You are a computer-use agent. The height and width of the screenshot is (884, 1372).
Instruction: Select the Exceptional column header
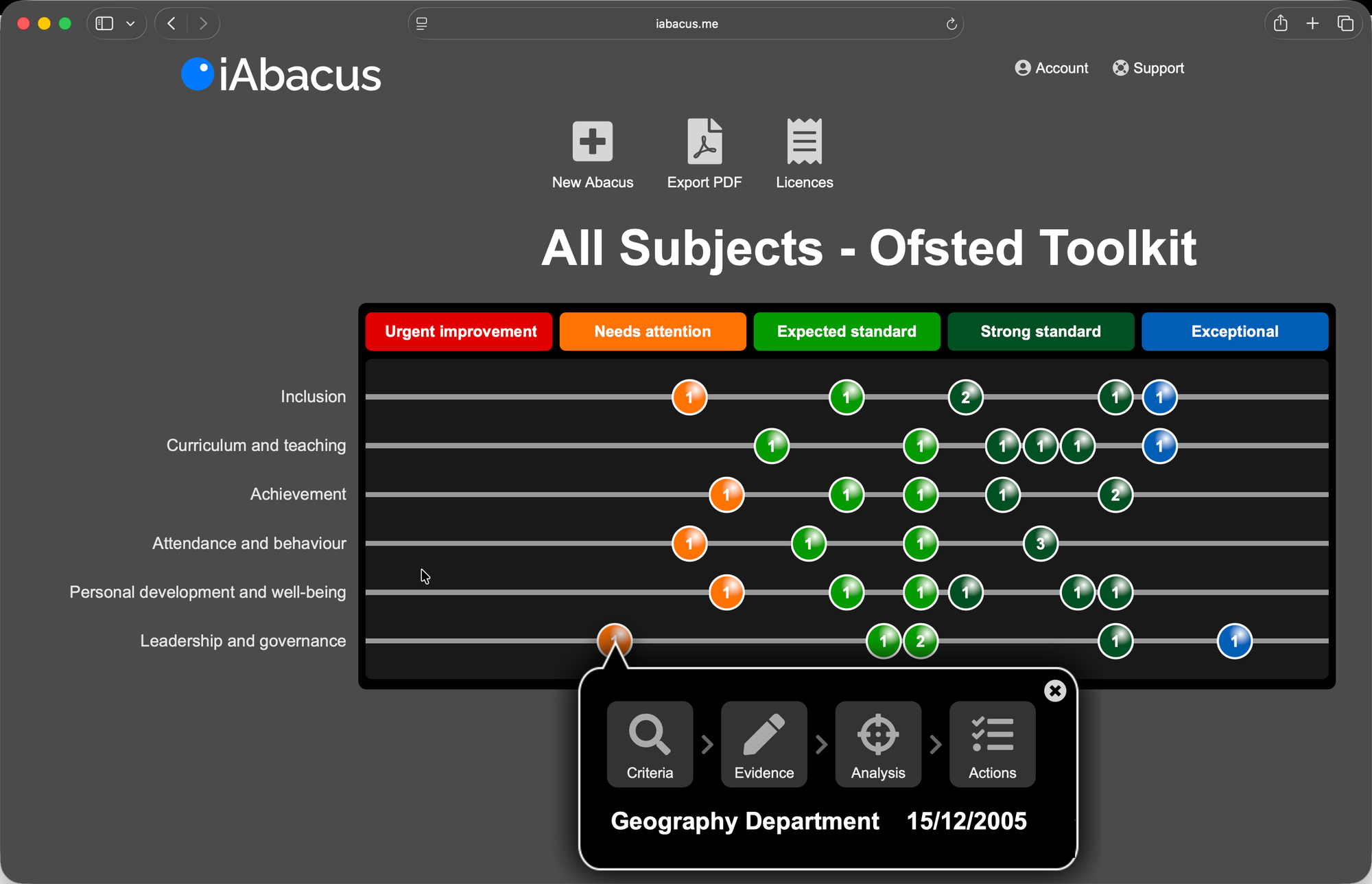point(1234,331)
